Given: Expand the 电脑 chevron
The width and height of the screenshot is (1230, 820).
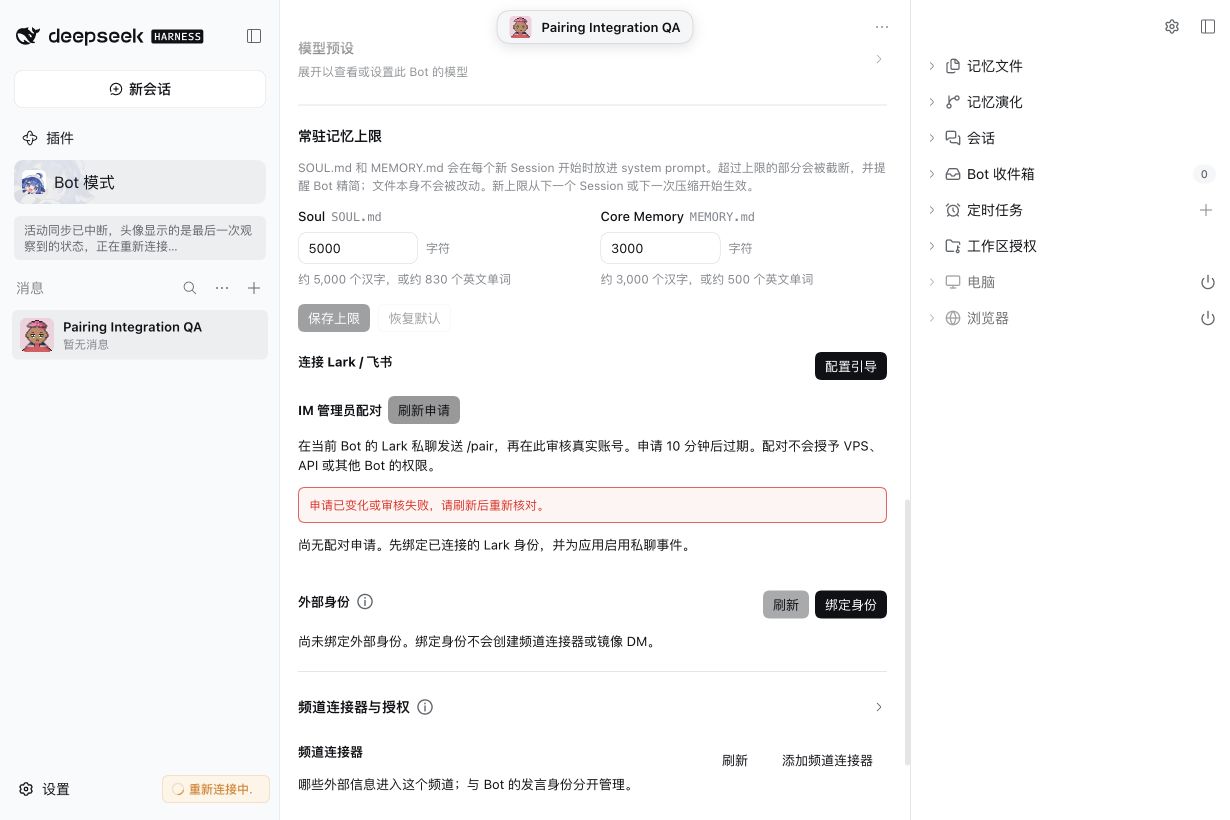Looking at the screenshot, I should click(x=932, y=282).
